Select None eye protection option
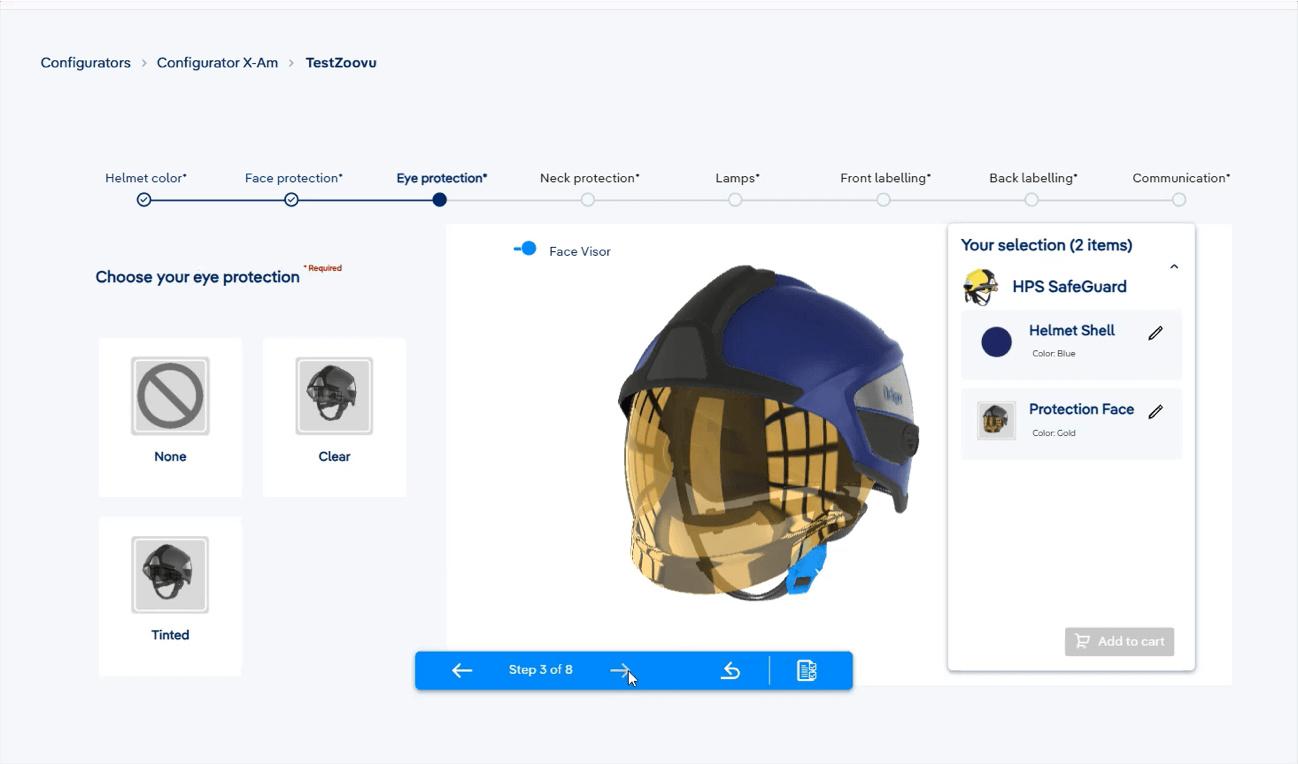The height and width of the screenshot is (764, 1298). [x=170, y=411]
